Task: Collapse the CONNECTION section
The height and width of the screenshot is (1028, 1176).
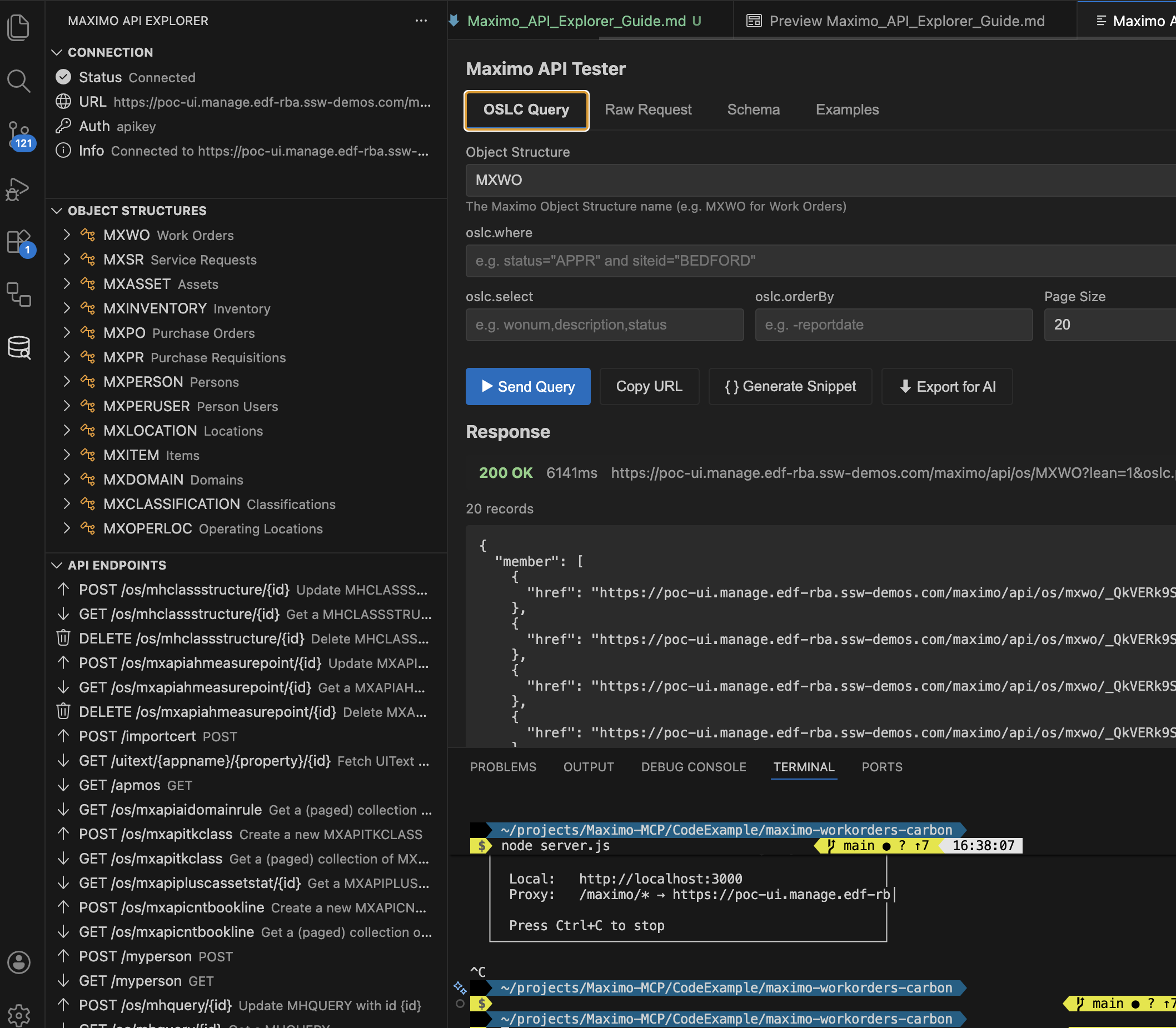Action: click(x=57, y=52)
